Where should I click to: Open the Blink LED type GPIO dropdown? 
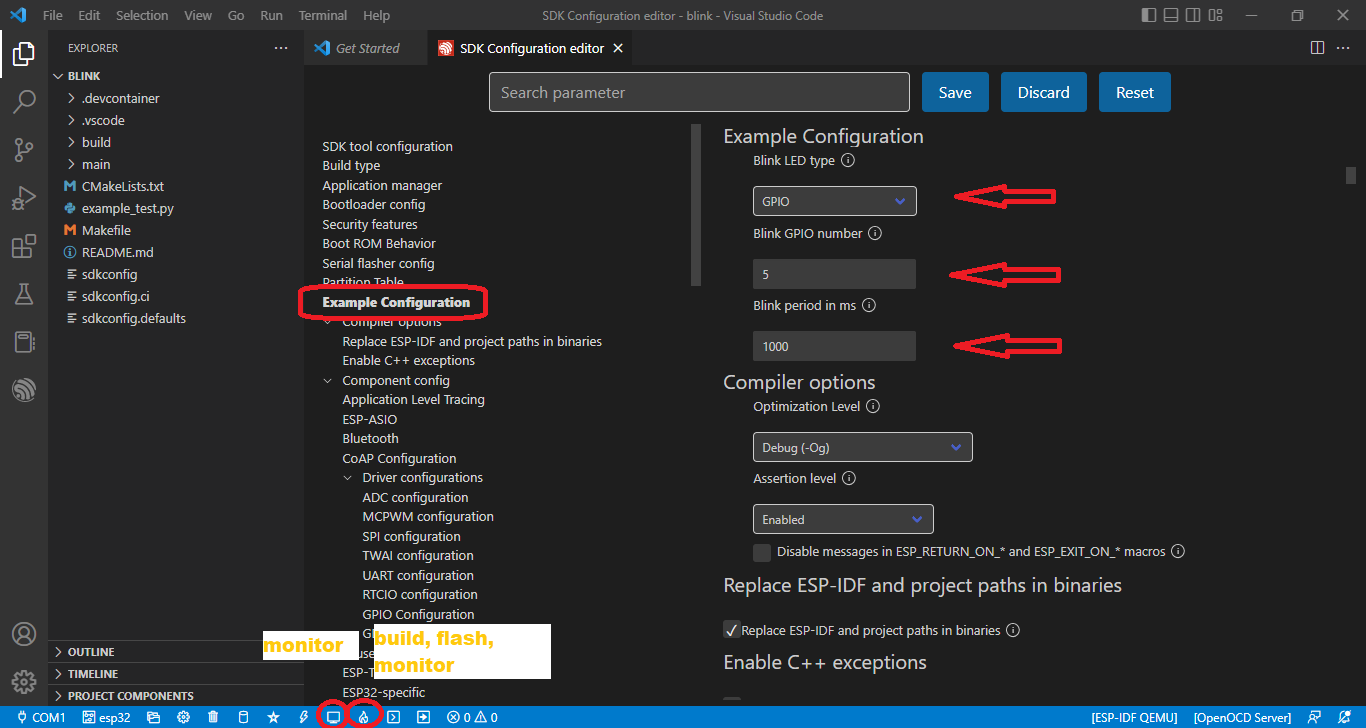point(835,201)
